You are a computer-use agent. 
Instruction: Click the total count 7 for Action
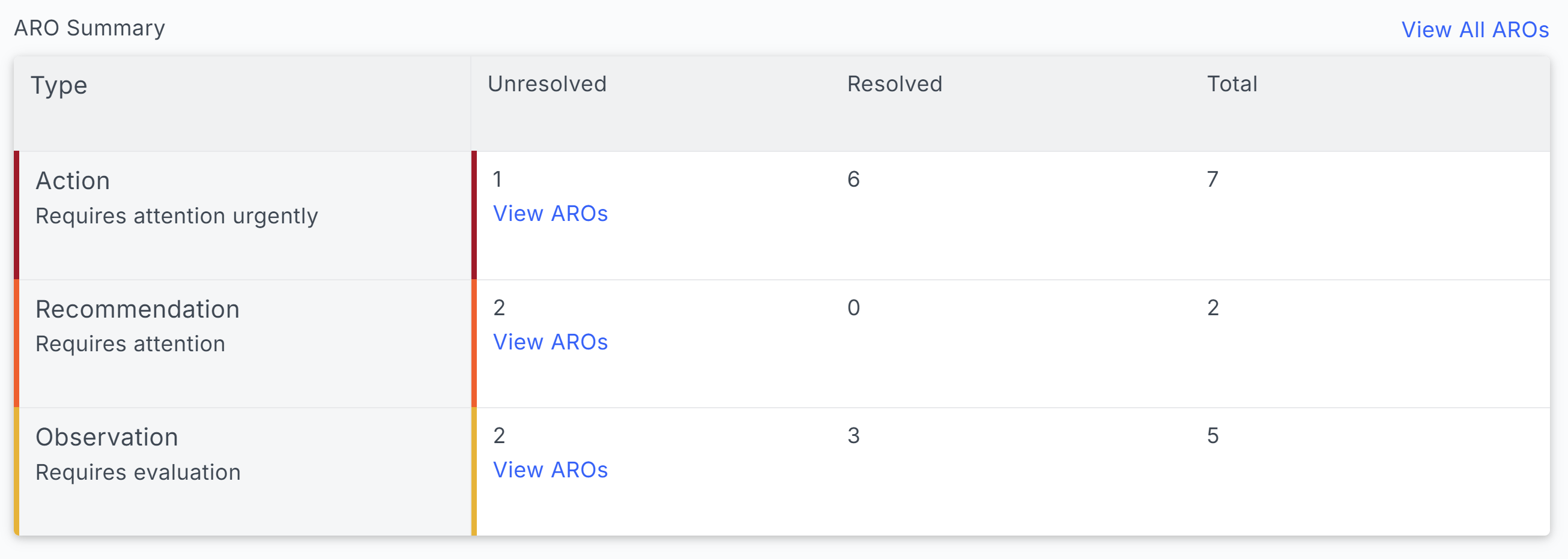coord(1212,180)
